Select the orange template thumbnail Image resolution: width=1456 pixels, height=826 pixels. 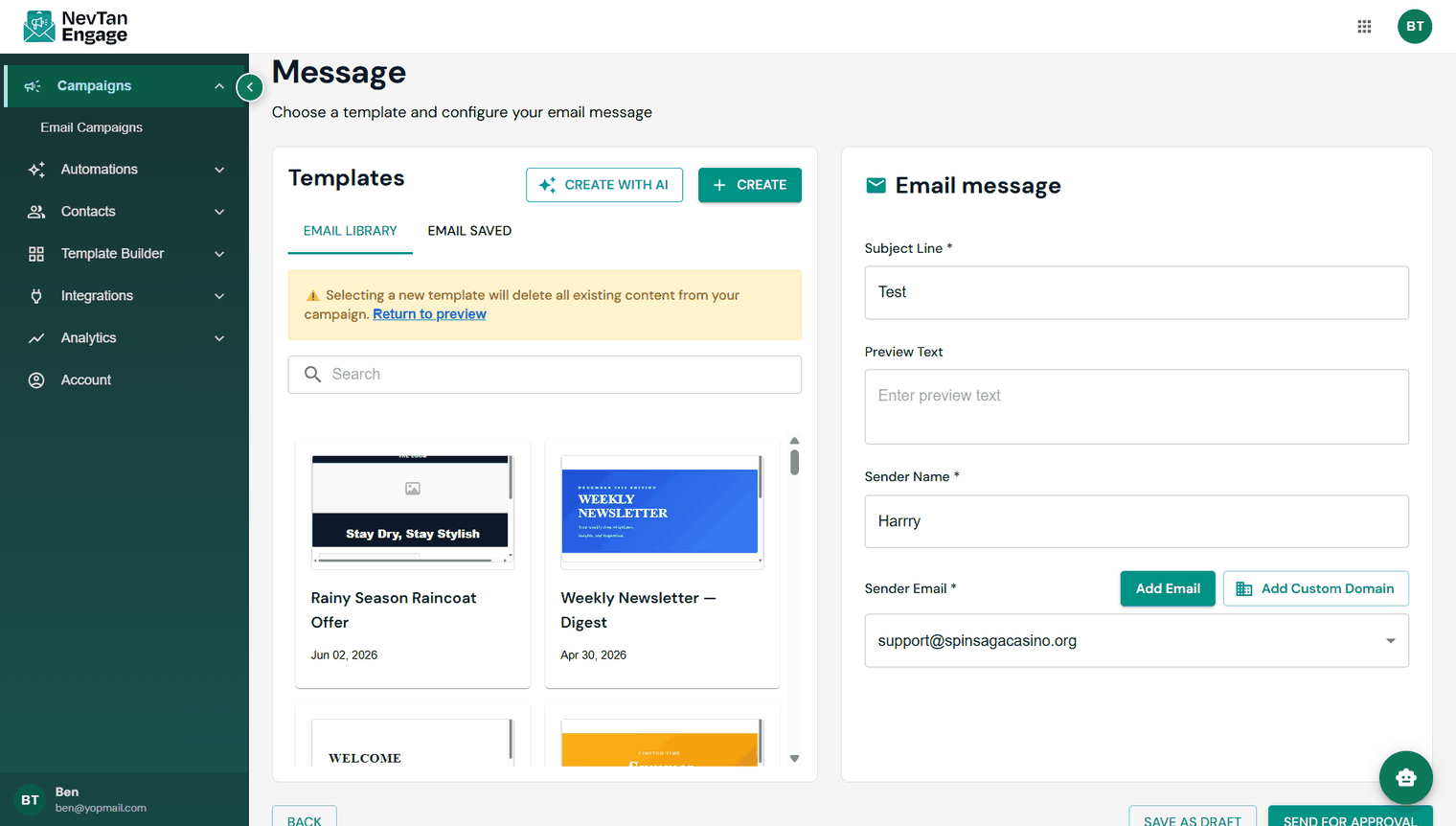click(662, 743)
